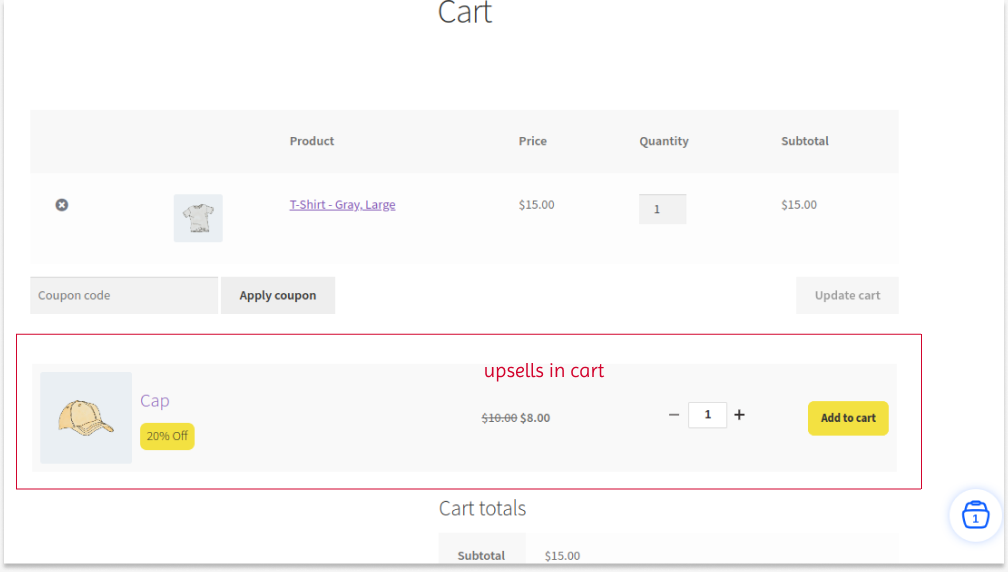
Task: Focus the Coupon code field
Action: (124, 296)
